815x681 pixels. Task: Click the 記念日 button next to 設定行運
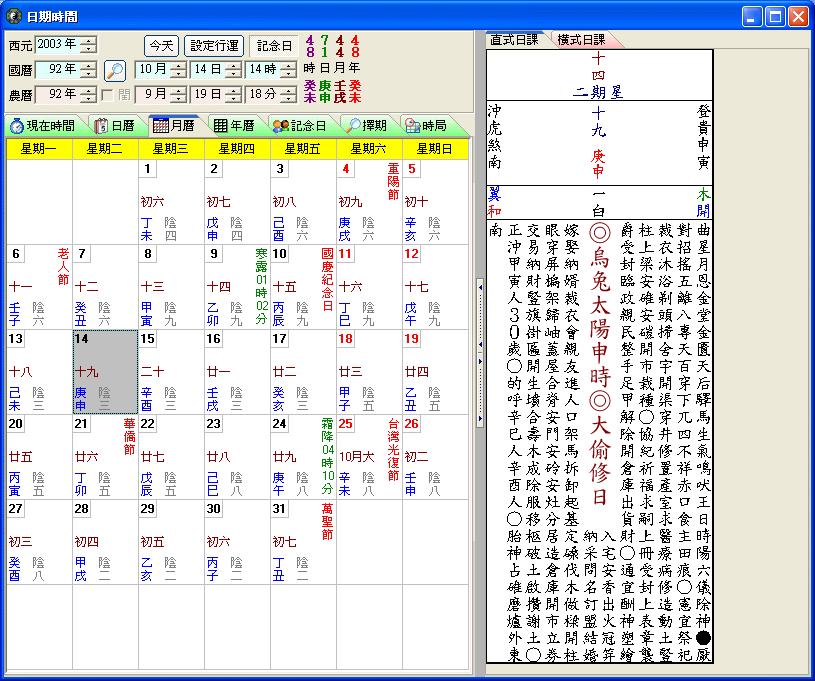click(x=274, y=46)
